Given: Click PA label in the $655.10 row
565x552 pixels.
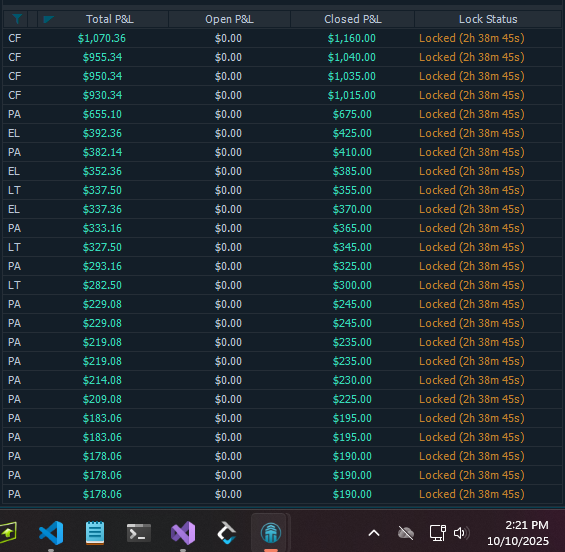Looking at the screenshot, I should 14,114.
